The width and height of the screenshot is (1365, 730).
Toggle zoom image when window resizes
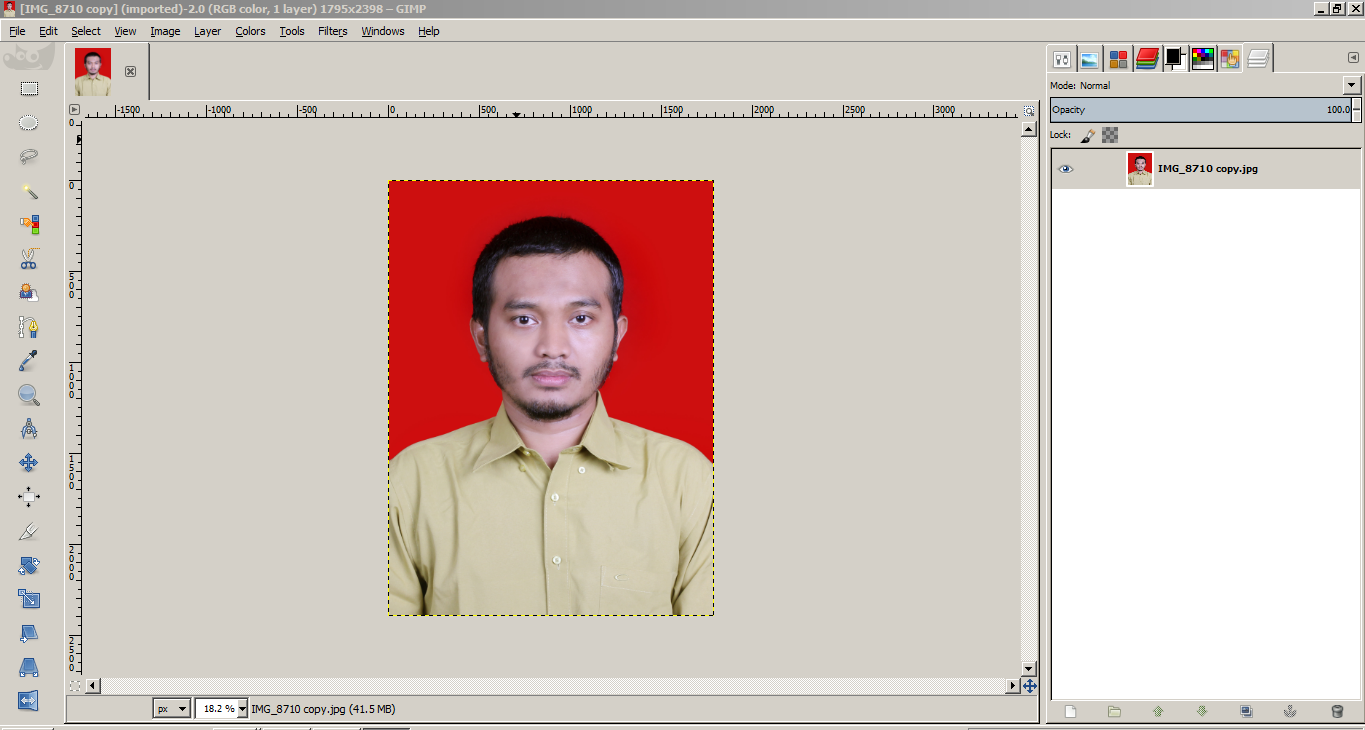pos(1029,110)
